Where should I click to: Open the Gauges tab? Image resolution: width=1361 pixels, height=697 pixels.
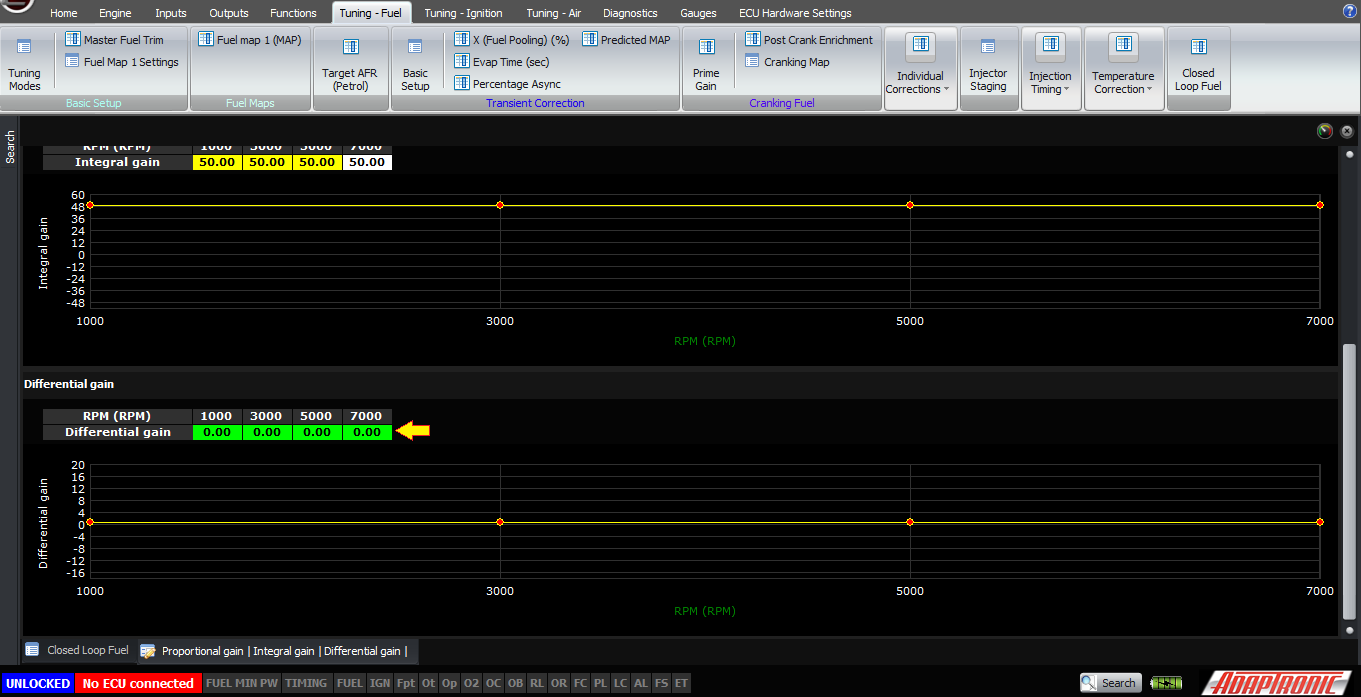698,13
